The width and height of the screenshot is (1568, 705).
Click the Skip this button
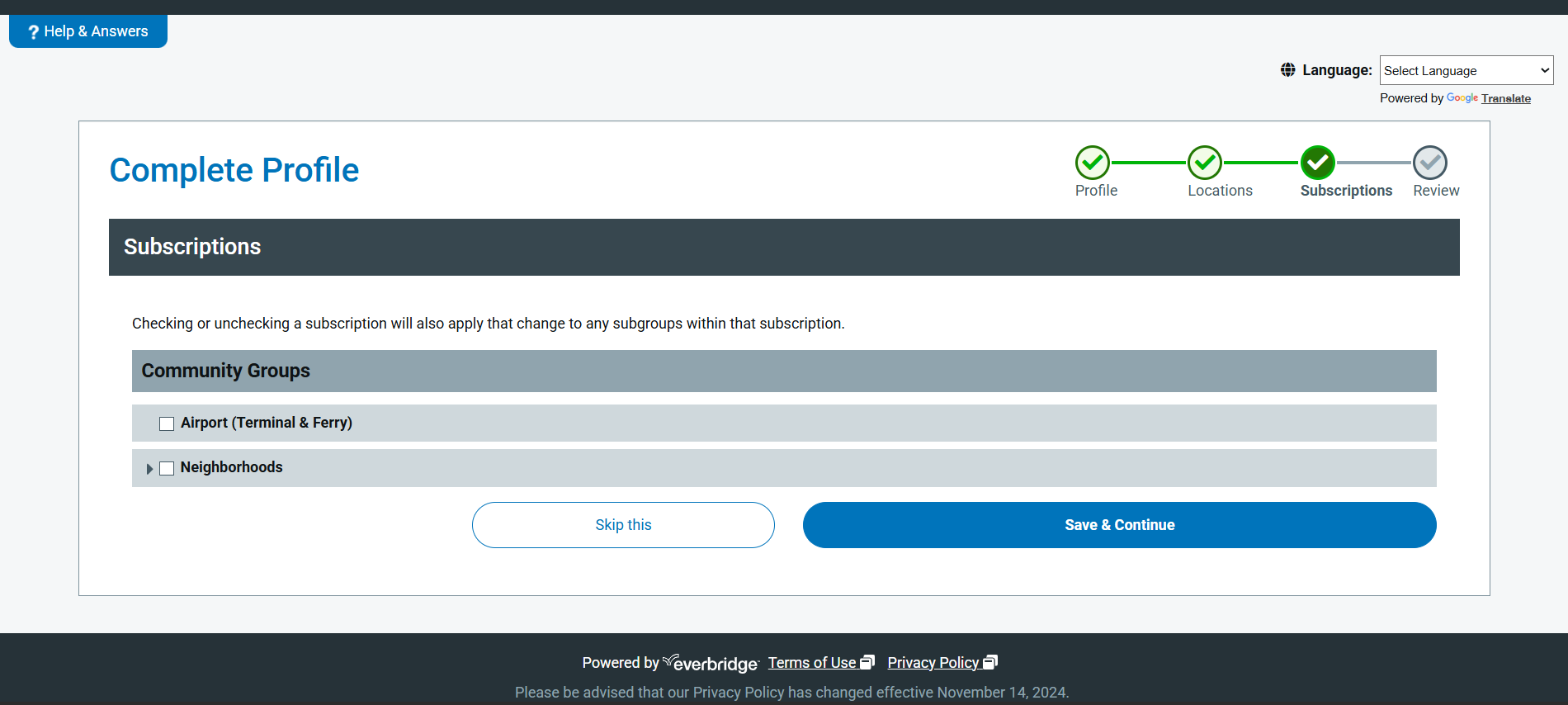[x=623, y=525]
